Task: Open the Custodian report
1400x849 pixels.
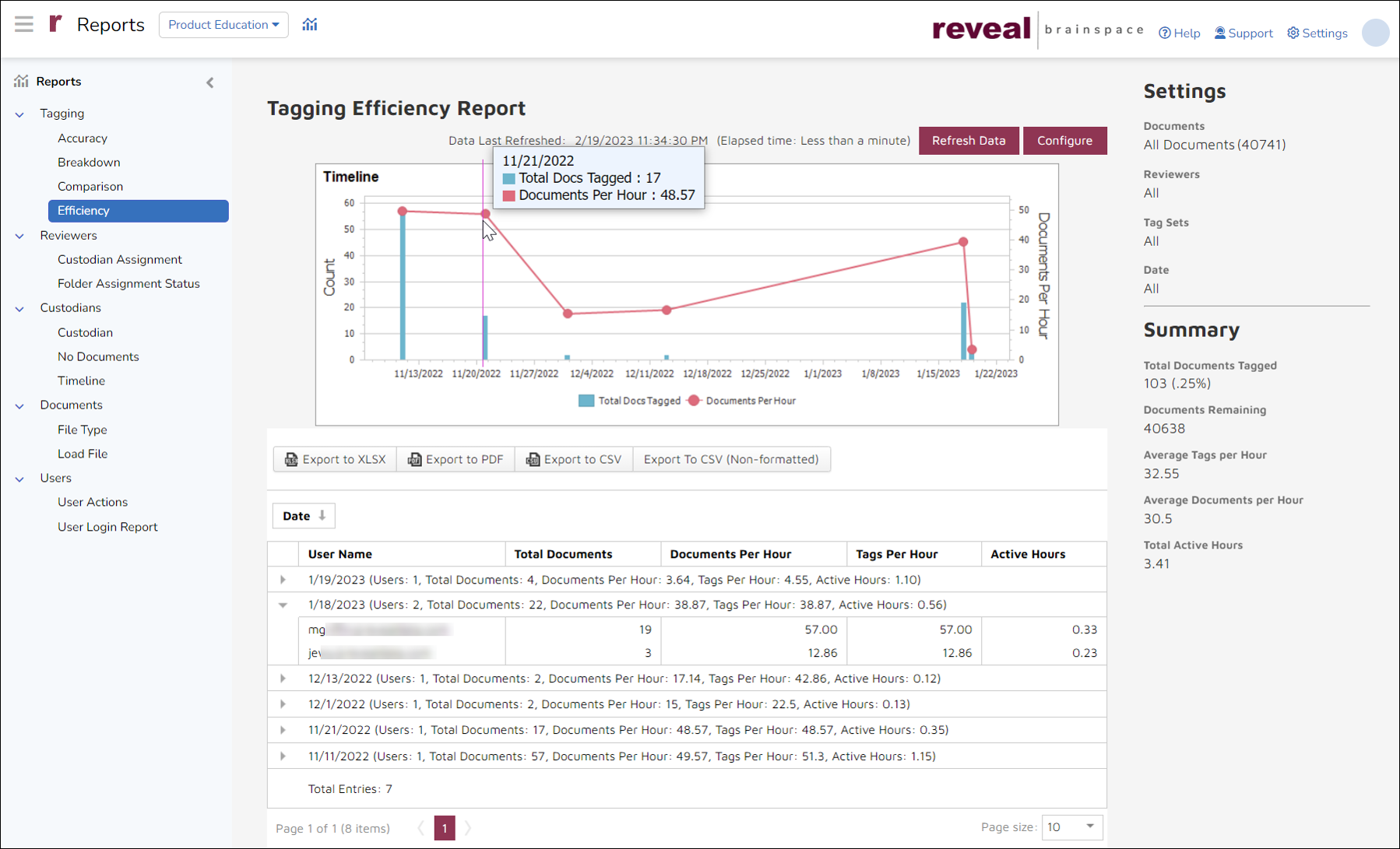Action: pyautogui.click(x=85, y=333)
